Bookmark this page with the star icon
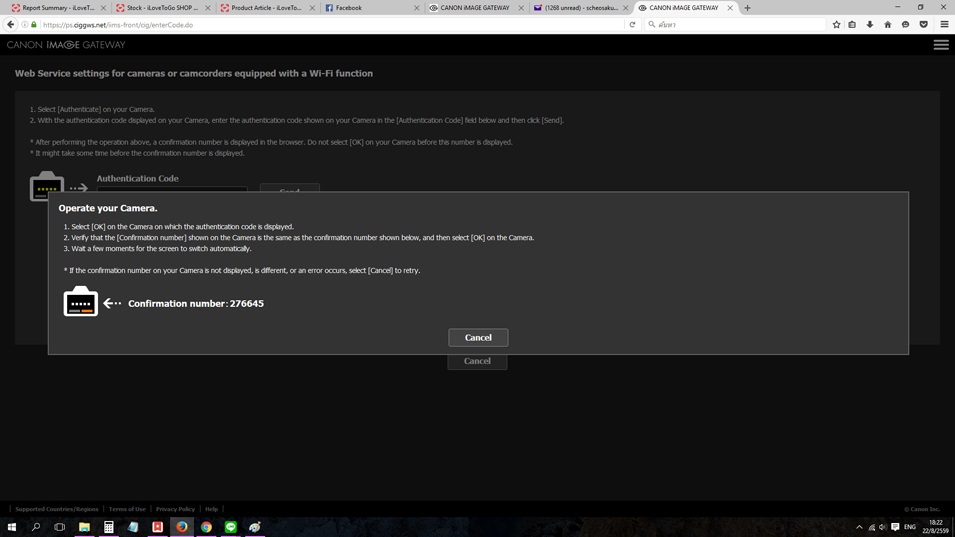Image resolution: width=955 pixels, height=537 pixels. pos(836,24)
